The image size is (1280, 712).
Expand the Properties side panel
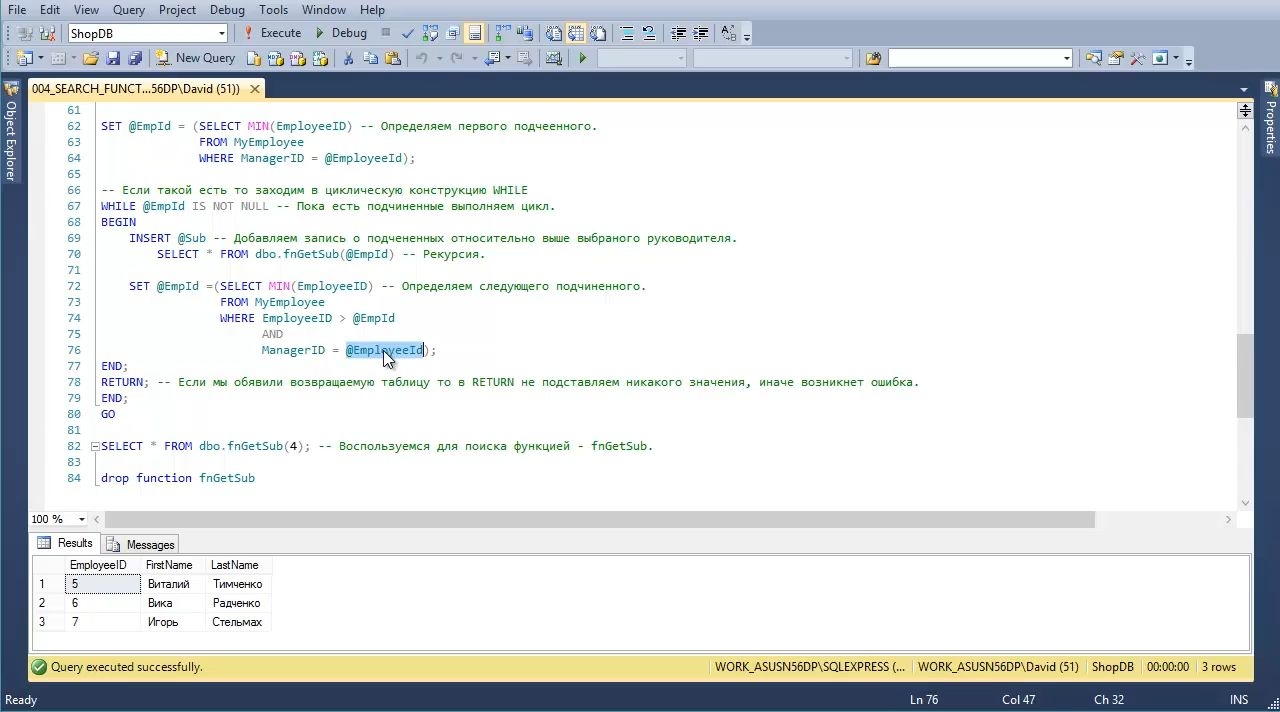coord(1270,118)
